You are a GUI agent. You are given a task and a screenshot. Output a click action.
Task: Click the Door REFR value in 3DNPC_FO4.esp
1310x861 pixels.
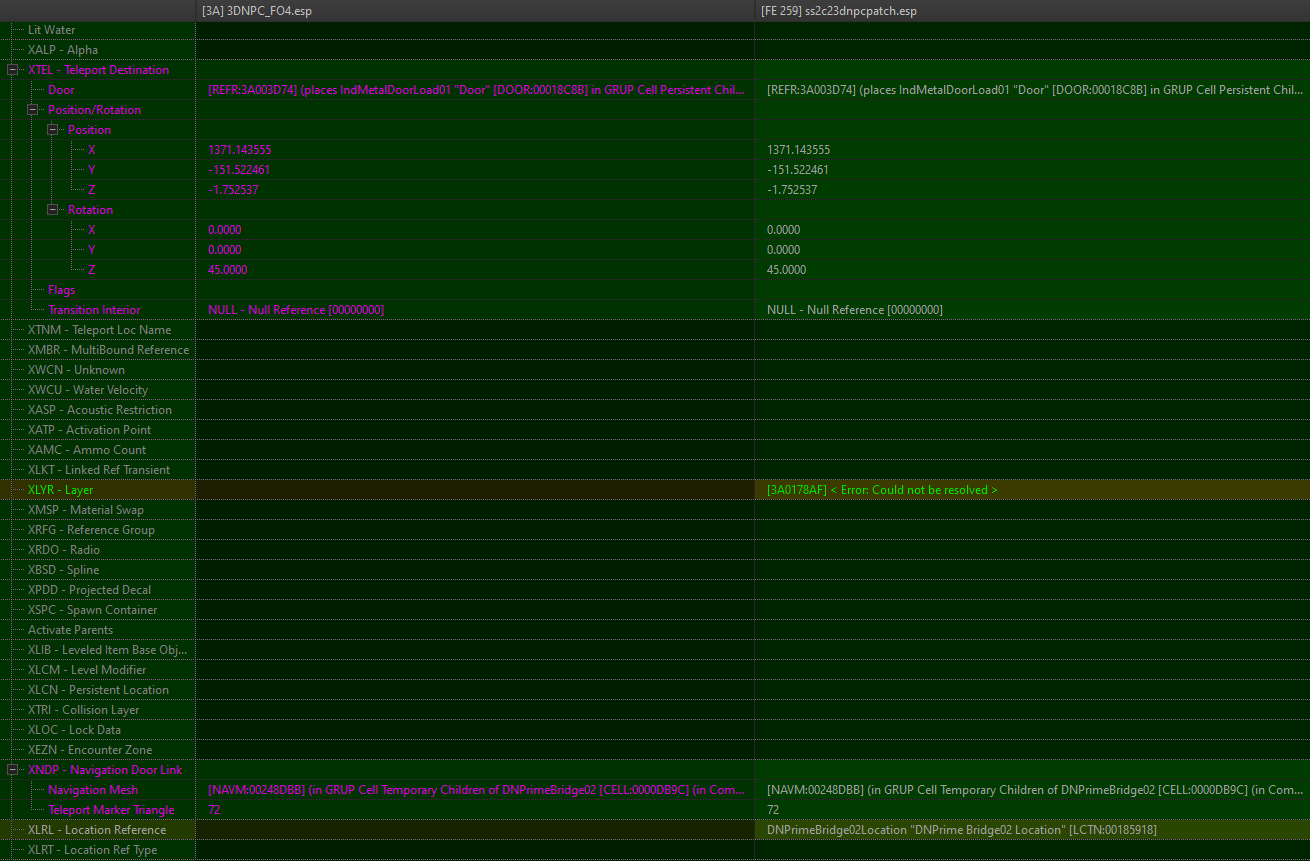tap(477, 90)
